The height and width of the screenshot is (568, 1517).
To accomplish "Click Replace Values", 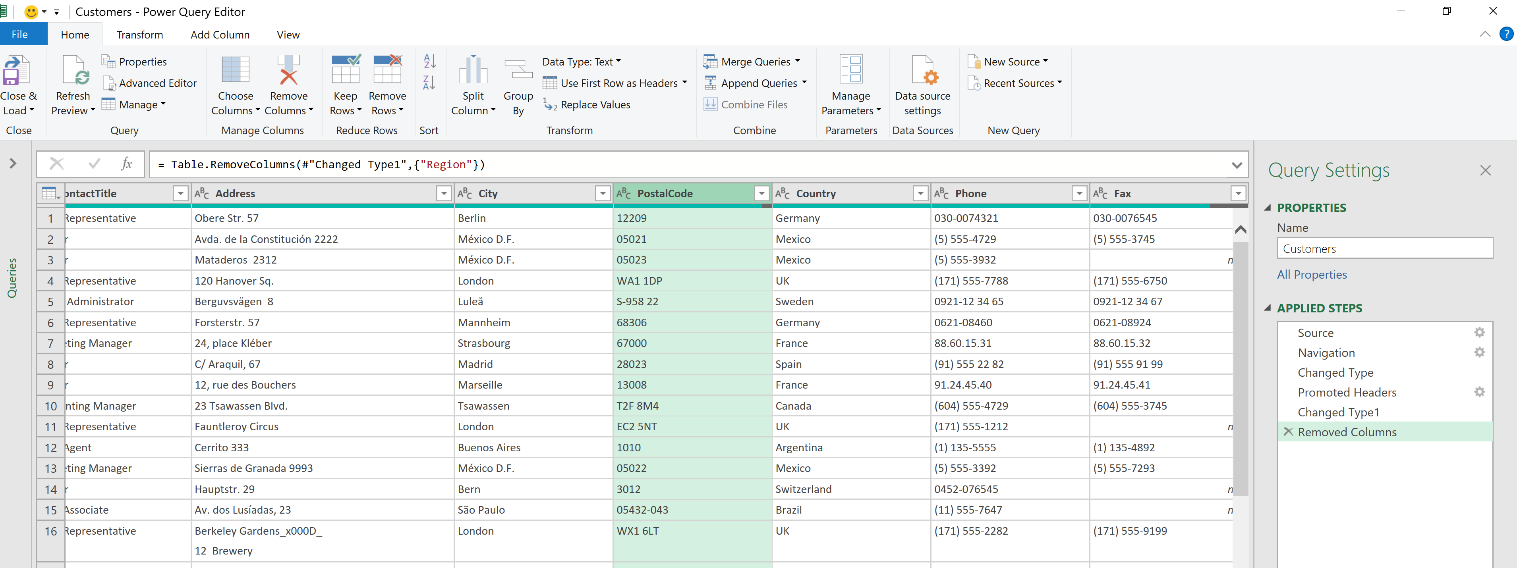I will coord(586,104).
